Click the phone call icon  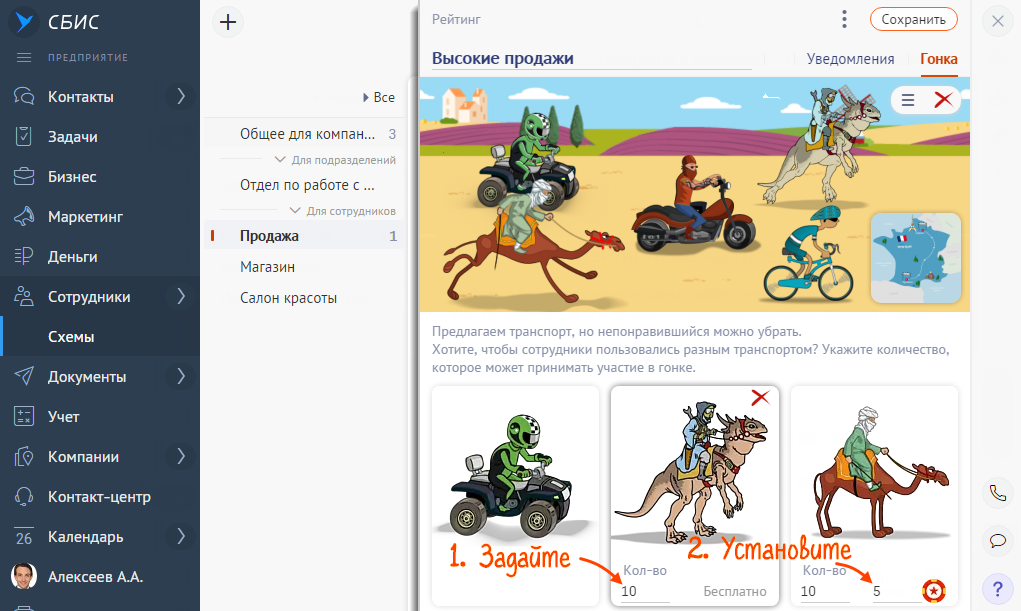(x=997, y=492)
